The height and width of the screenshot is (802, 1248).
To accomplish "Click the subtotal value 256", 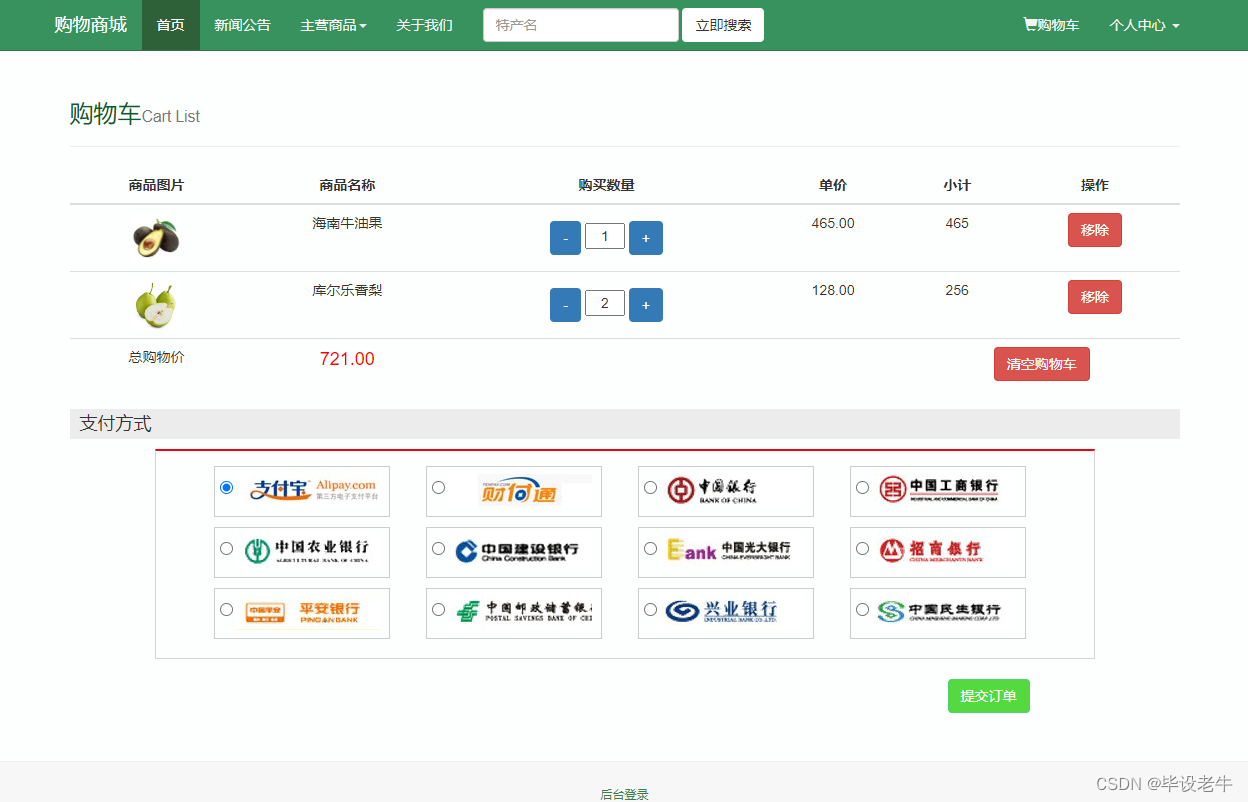I will pyautogui.click(x=957, y=290).
